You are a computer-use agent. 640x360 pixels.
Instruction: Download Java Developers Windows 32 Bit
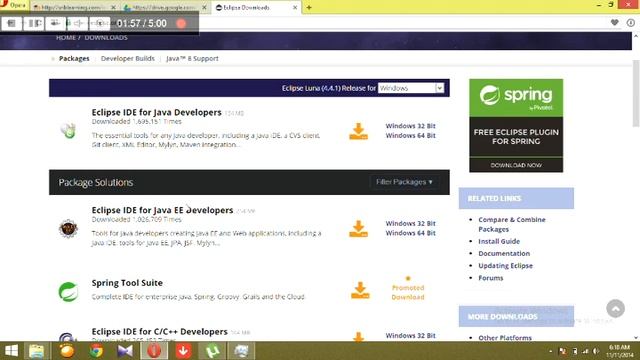click(411, 126)
